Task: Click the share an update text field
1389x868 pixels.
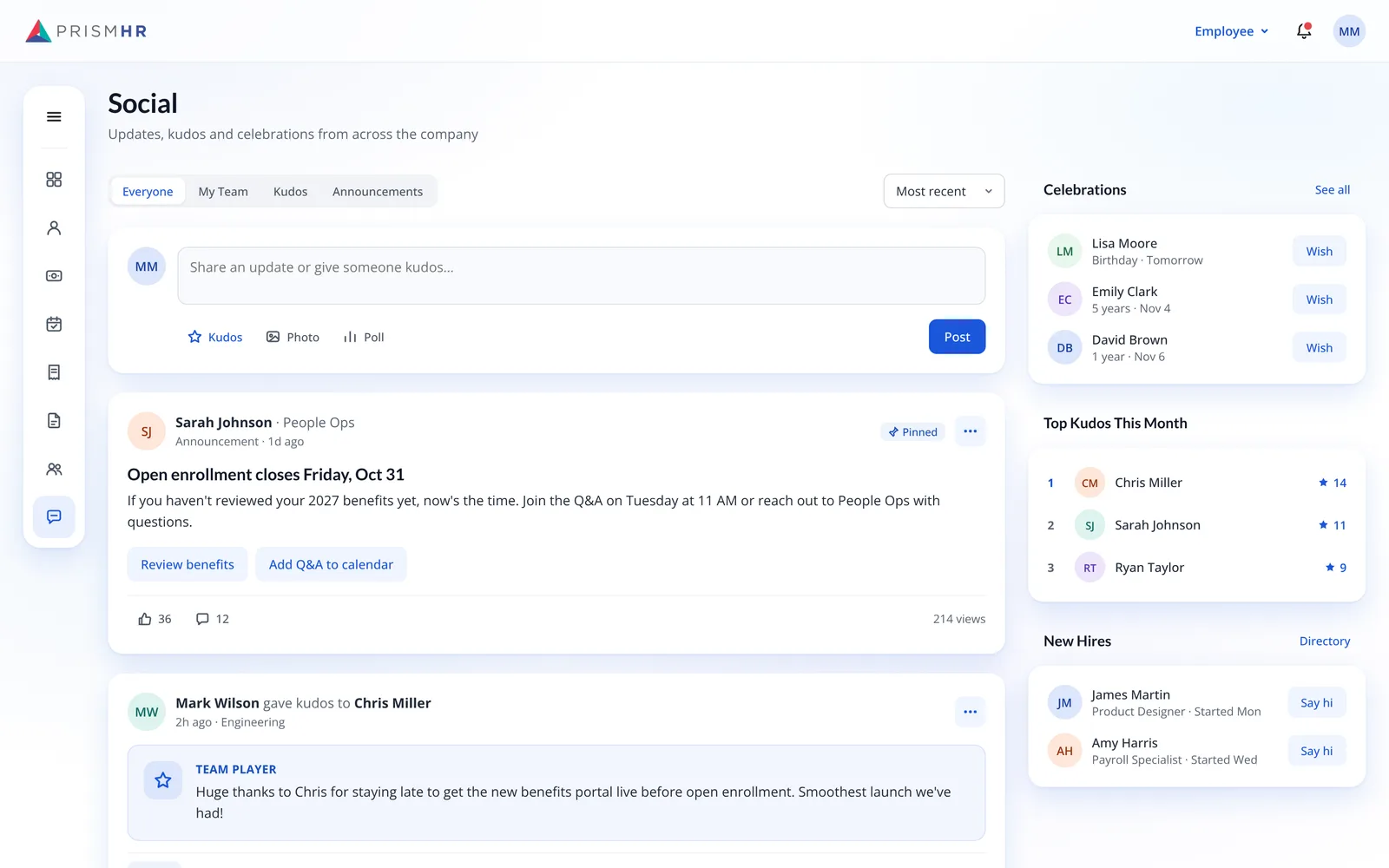Action: click(x=581, y=276)
